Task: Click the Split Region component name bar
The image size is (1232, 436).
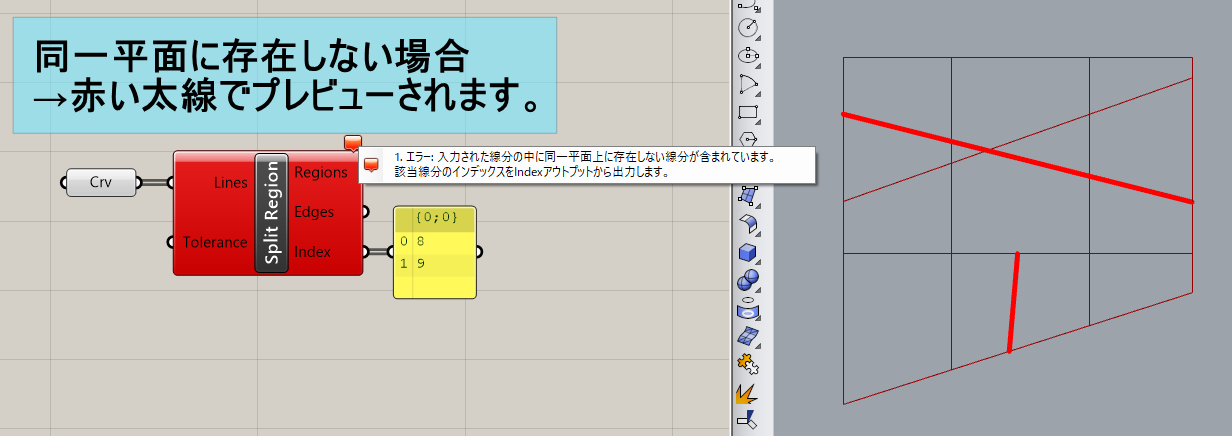Action: [272, 213]
